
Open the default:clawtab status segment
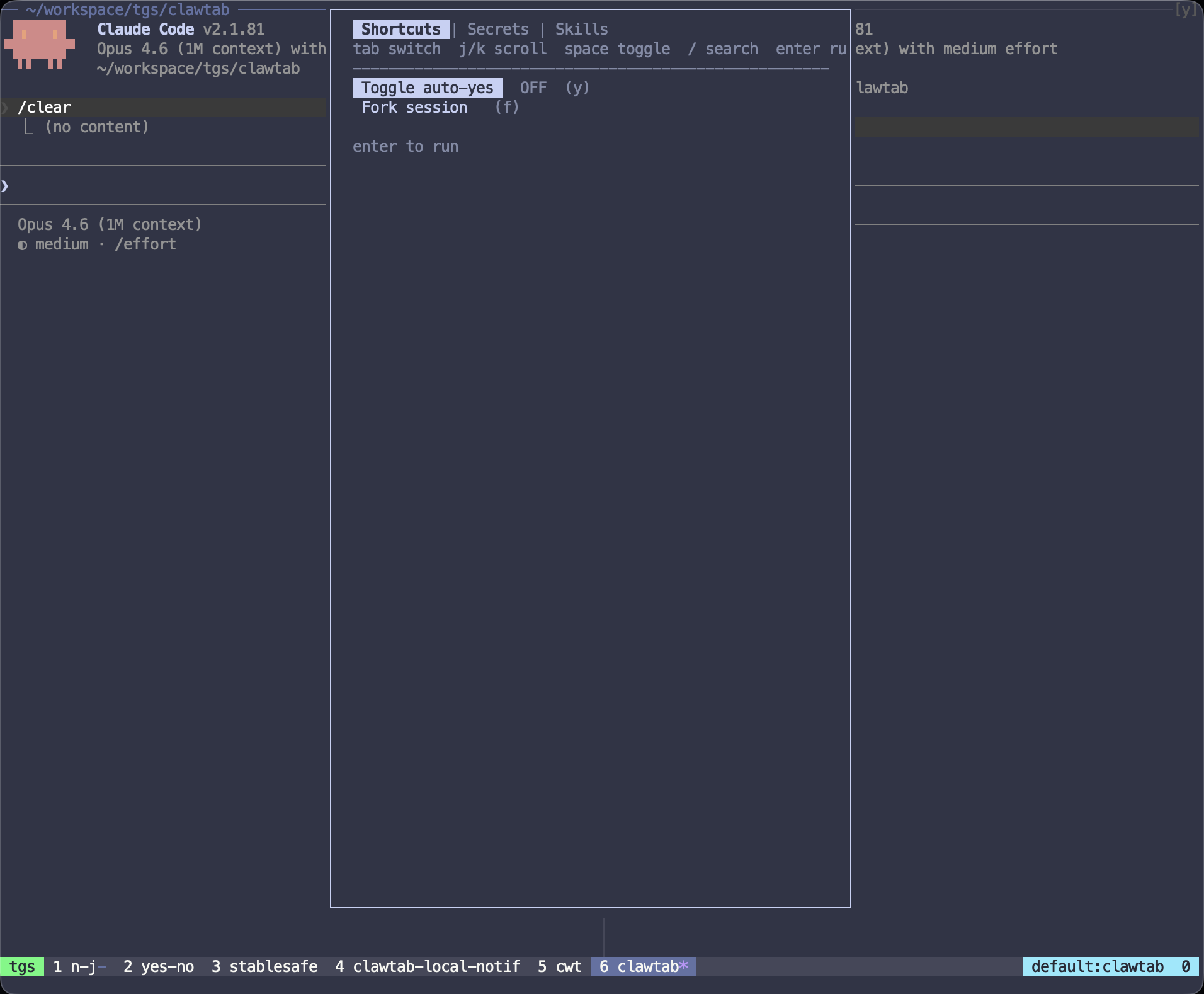pyautogui.click(x=1097, y=966)
